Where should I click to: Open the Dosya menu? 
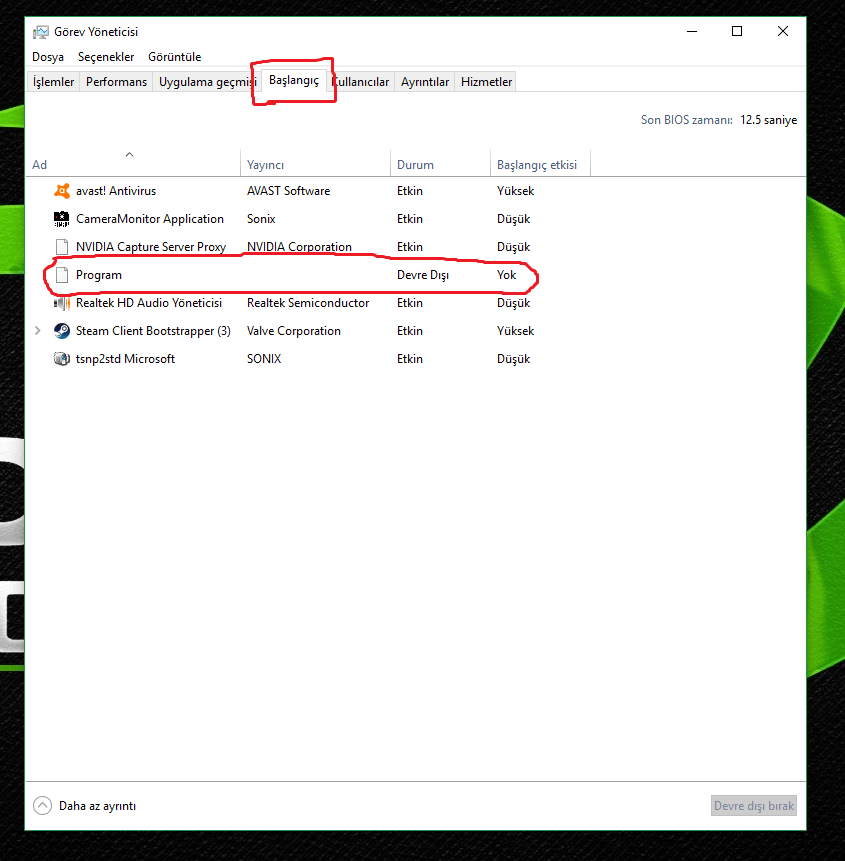pos(48,57)
